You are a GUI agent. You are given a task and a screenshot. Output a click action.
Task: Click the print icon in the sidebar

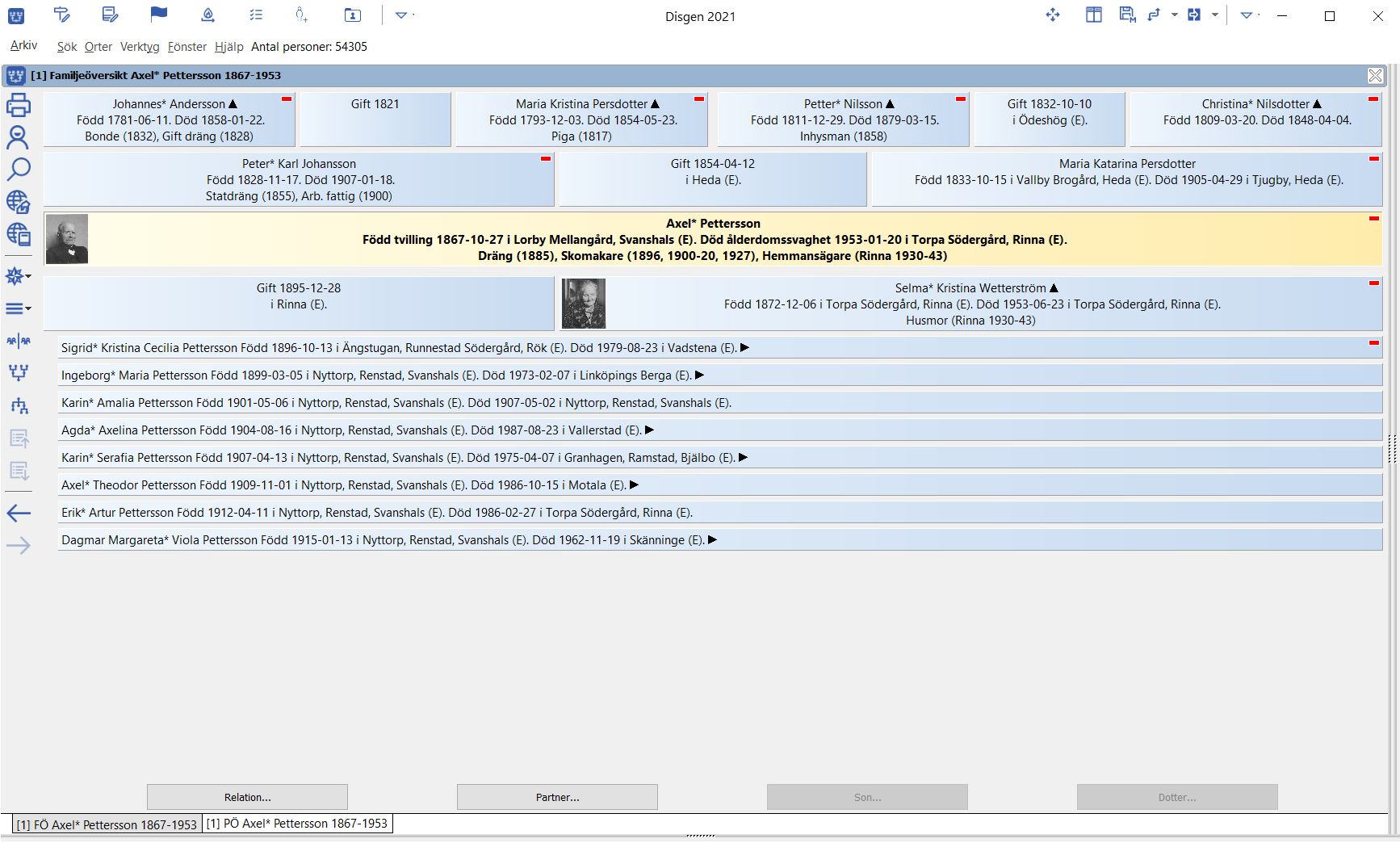(18, 105)
